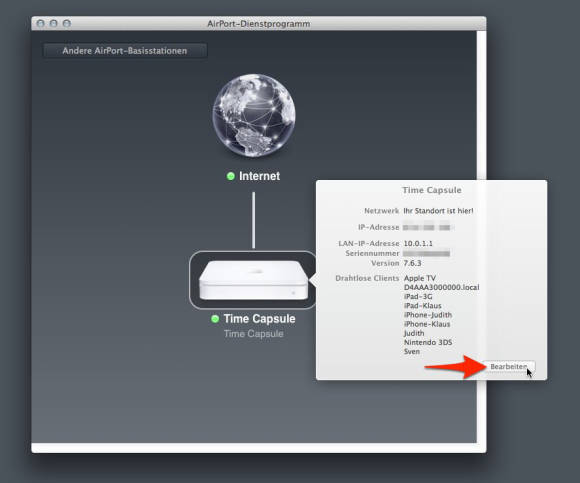Viewport: 580px width, 483px height.
Task: Click the 'Drahtlose Clients' label
Action: pyautogui.click(x=367, y=278)
